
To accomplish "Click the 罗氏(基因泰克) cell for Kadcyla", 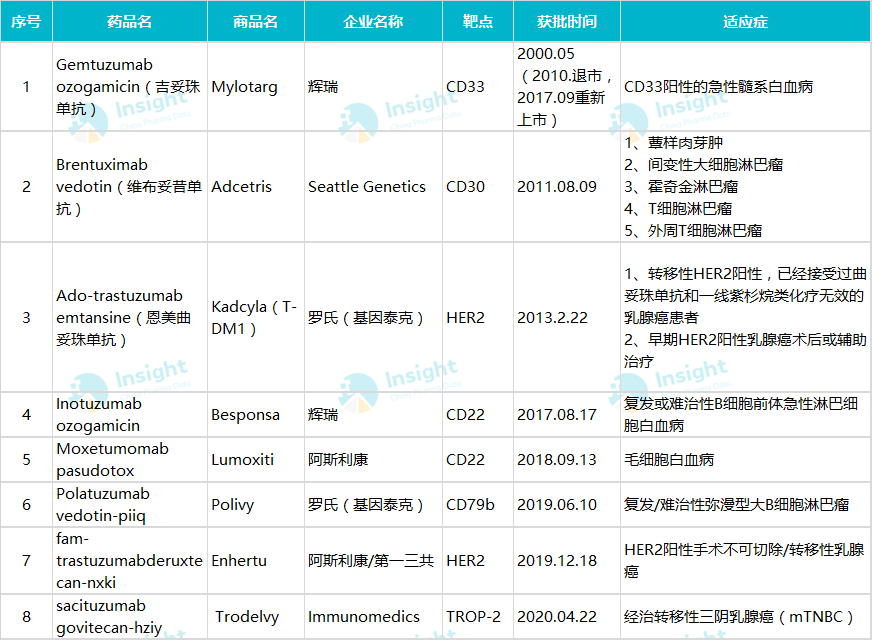I will (373, 317).
